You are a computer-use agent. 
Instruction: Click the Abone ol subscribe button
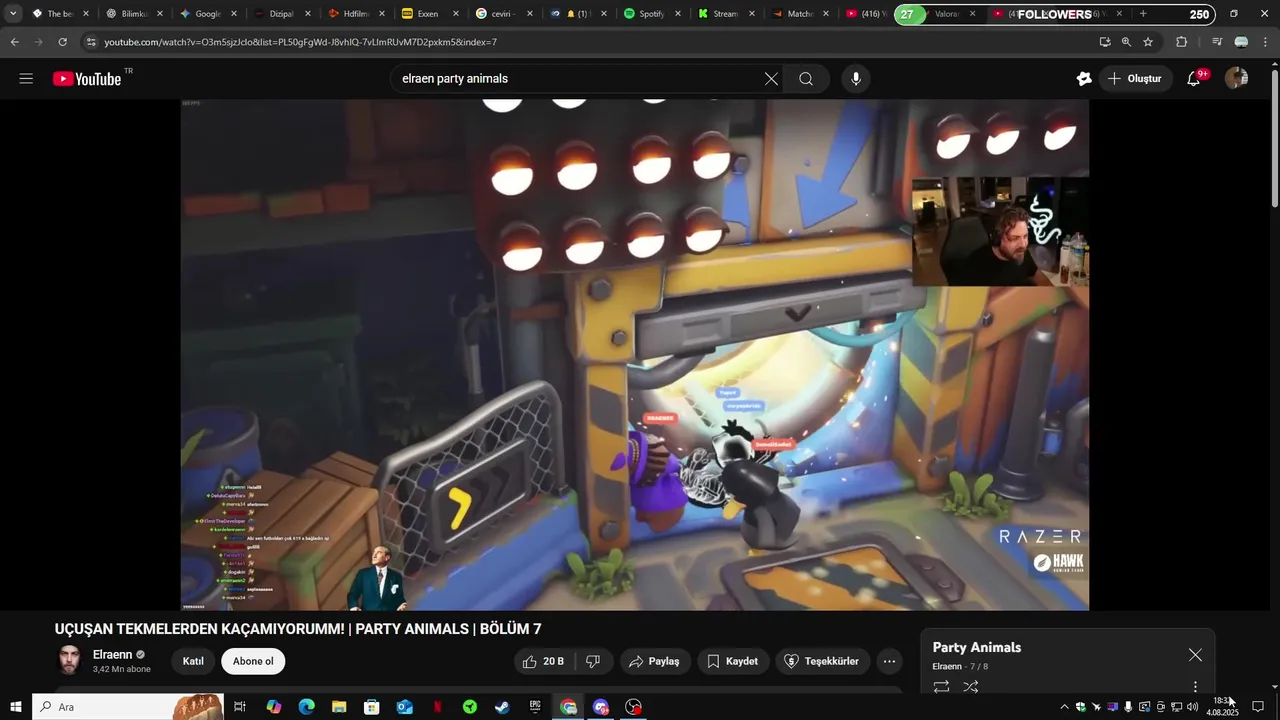point(253,661)
